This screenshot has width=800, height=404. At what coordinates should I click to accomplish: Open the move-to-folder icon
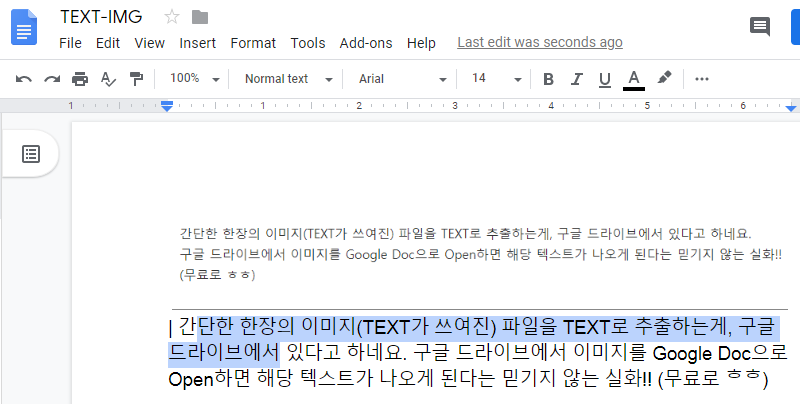click(200, 17)
